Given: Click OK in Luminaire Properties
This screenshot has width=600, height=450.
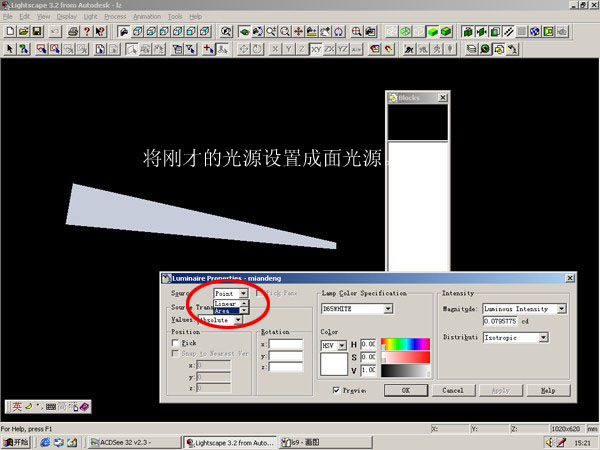Looking at the screenshot, I should coord(406,390).
